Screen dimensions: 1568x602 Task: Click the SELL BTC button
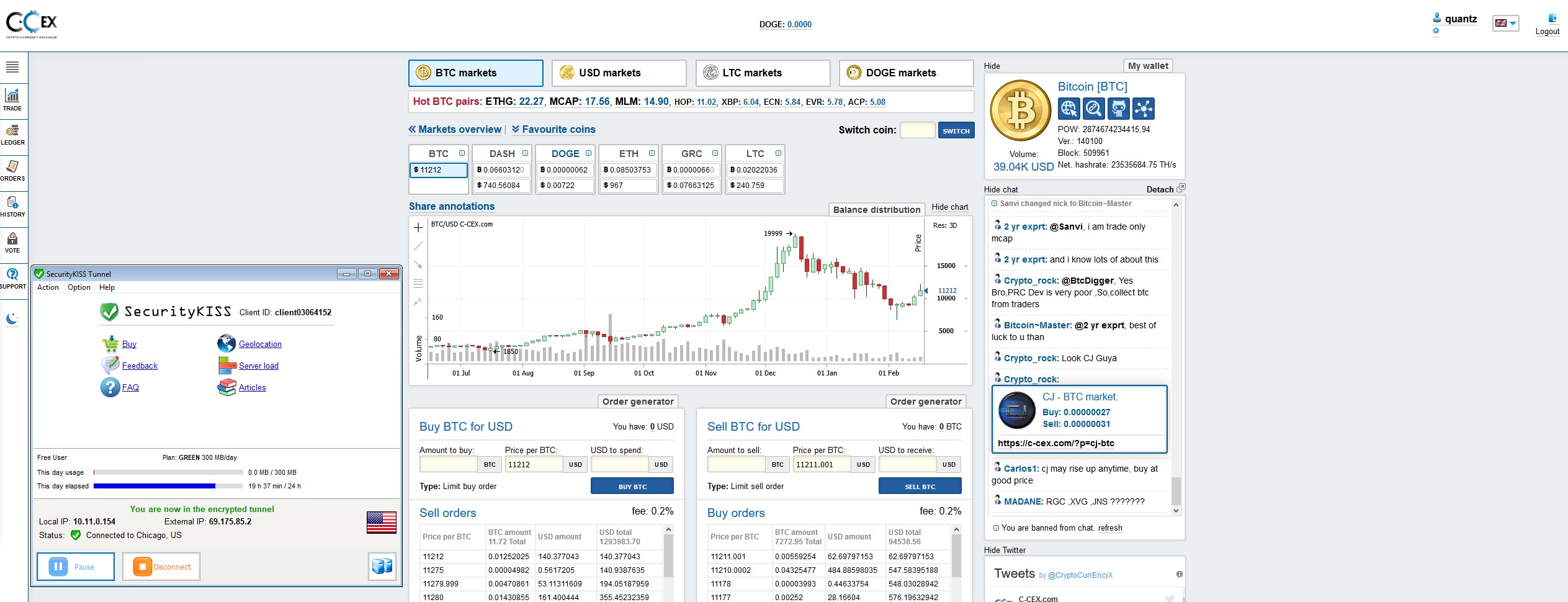[920, 486]
